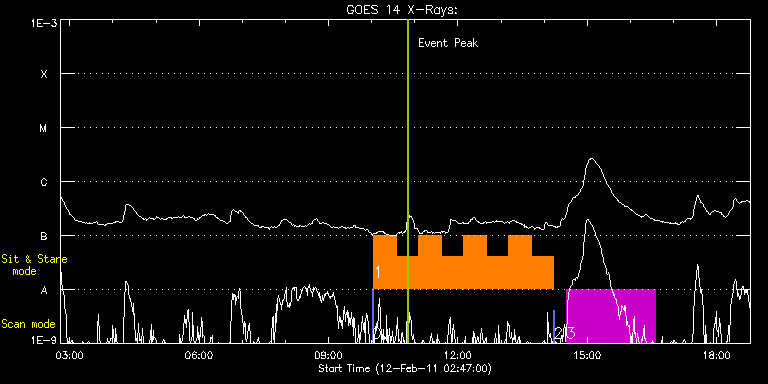Click the 1E-3 axis maximum label
The image size is (768, 384).
pos(44,23)
